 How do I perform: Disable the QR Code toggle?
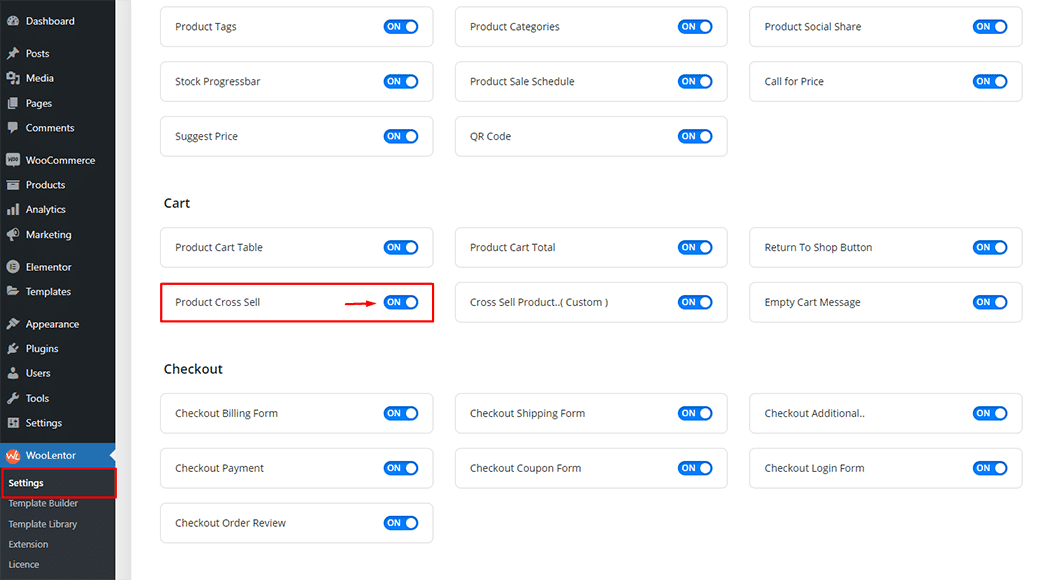[695, 136]
